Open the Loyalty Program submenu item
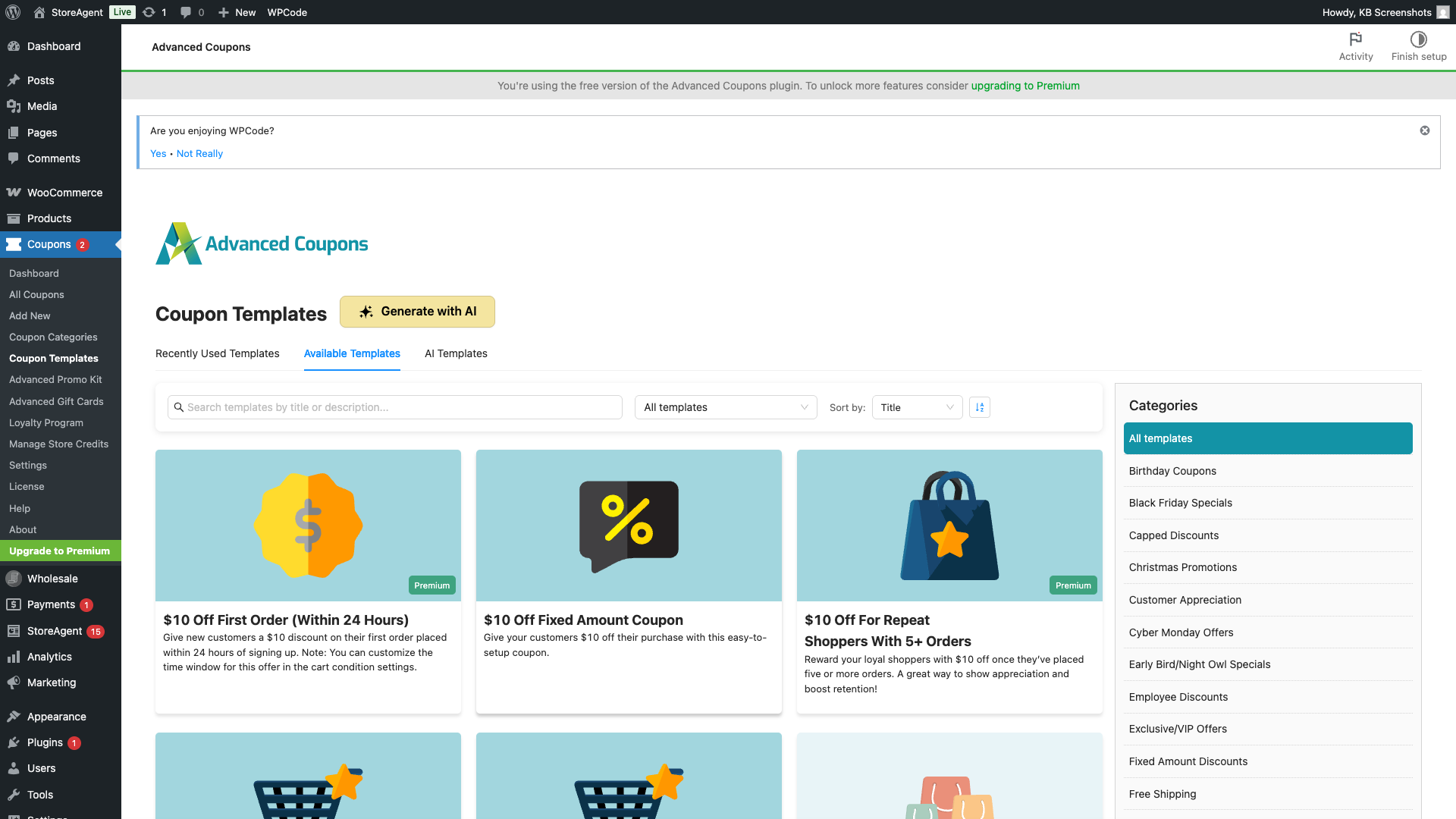Viewport: 1456px width, 819px height. pos(46,422)
